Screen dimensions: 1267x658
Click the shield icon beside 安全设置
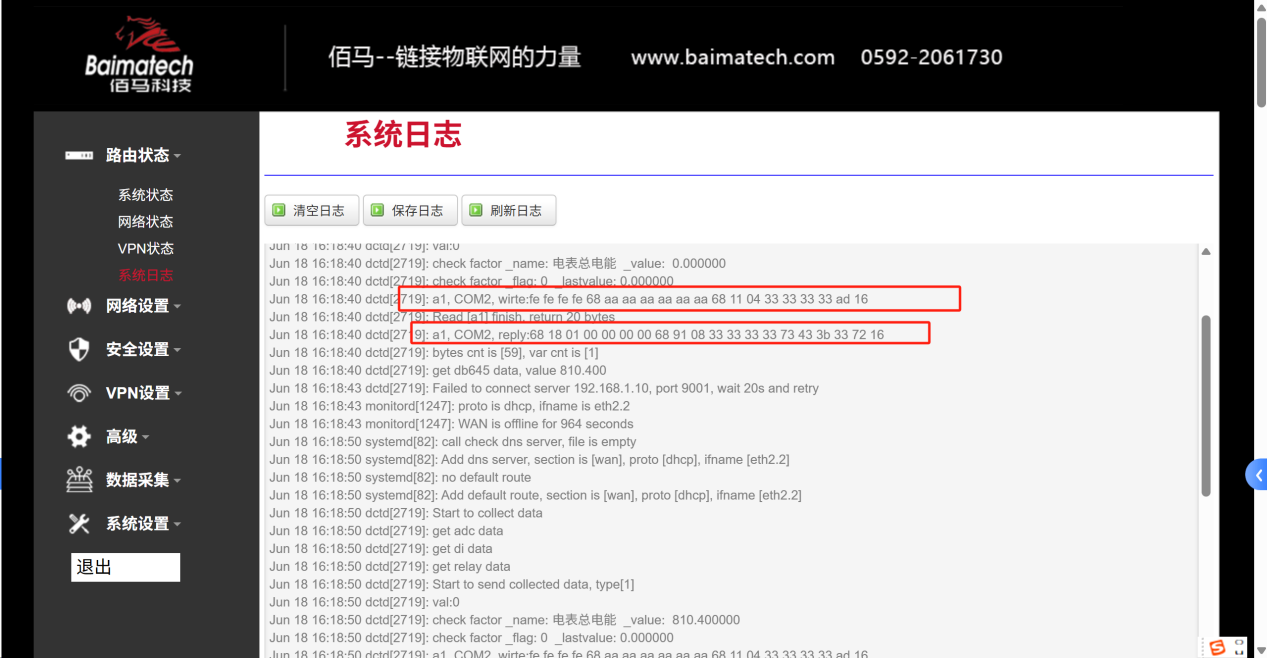point(78,349)
